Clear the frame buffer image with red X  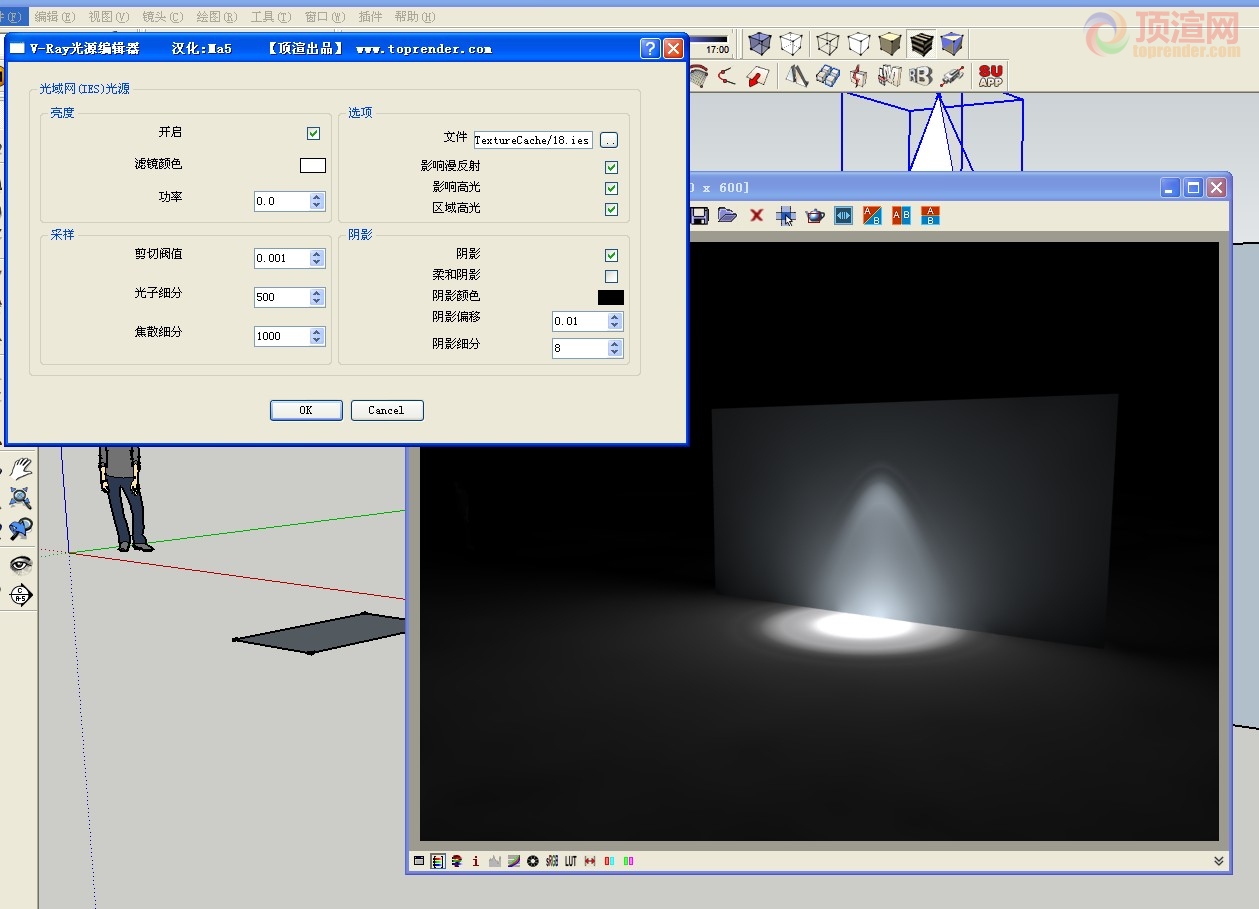756,215
